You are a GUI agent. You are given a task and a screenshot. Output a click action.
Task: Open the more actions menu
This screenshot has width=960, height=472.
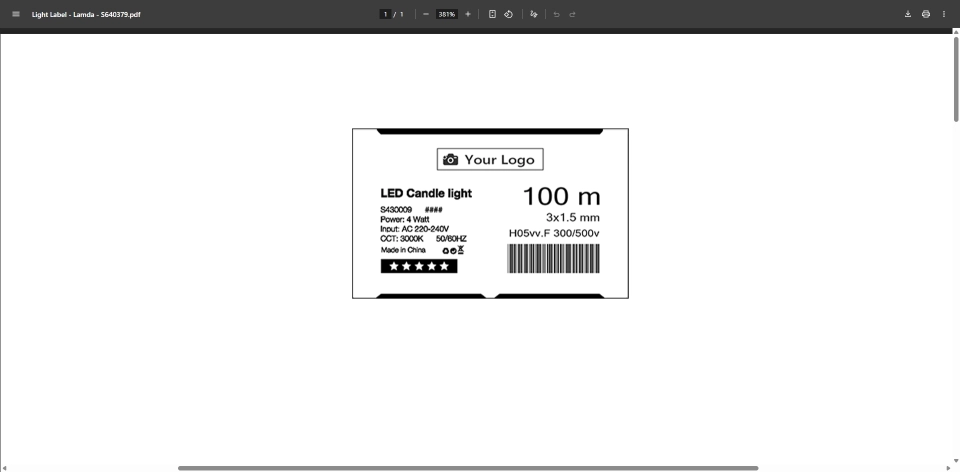coord(943,14)
